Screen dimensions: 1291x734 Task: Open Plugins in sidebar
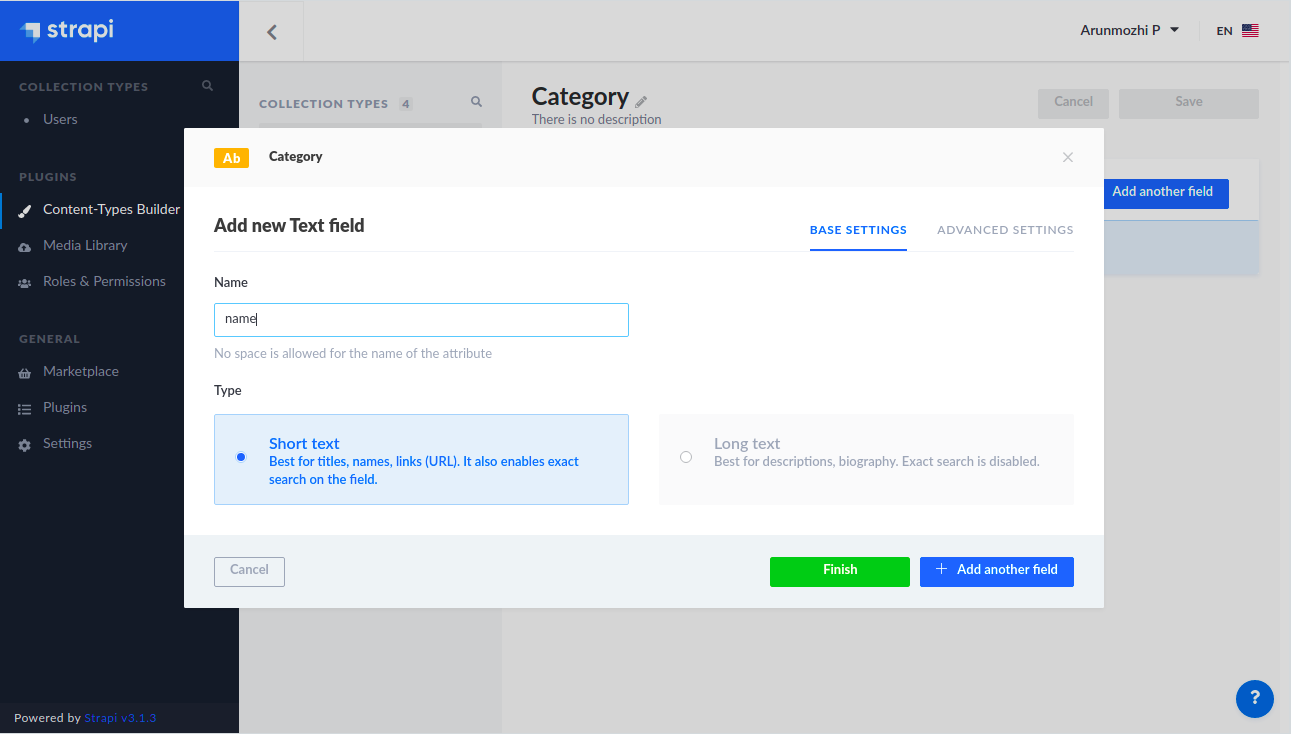coord(65,407)
